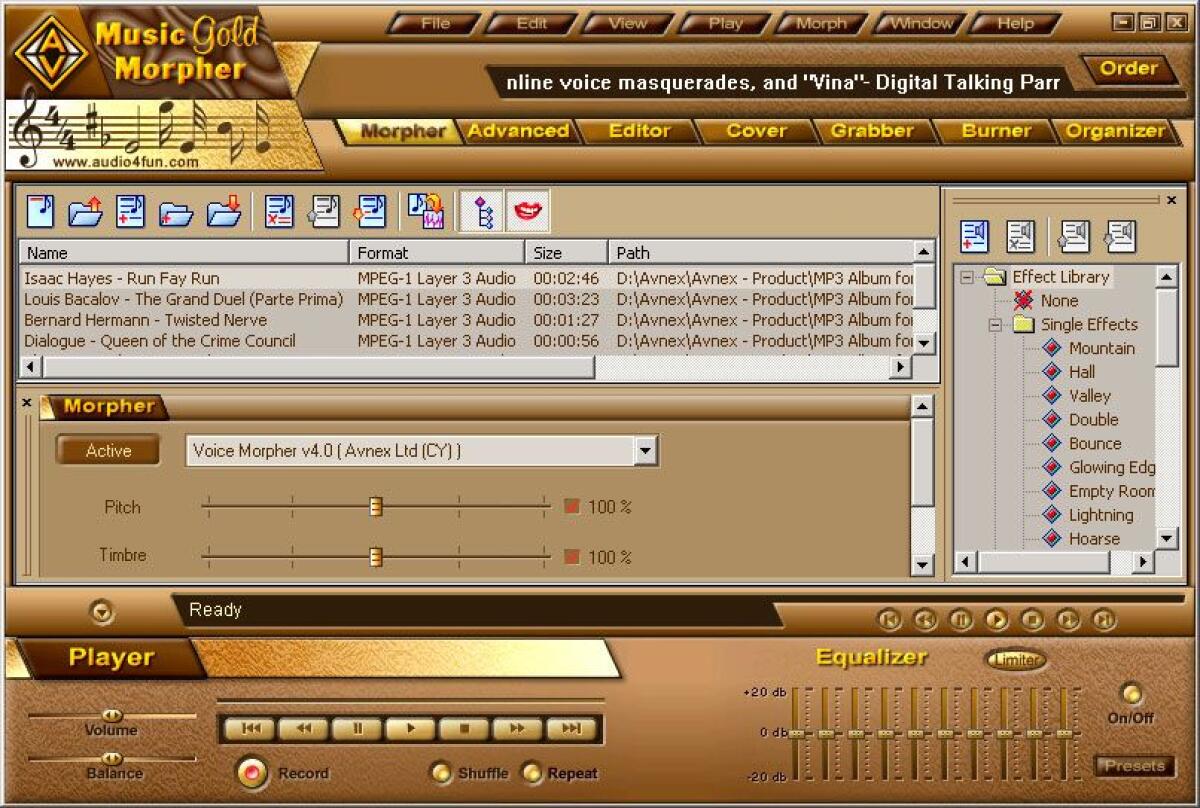
Task: Select the remove song toolbar icon
Action: [x=278, y=210]
